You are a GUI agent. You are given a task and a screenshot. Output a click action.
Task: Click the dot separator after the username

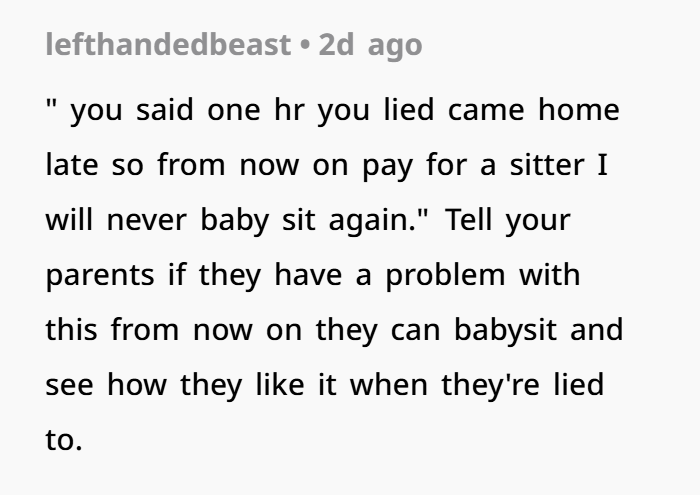click(302, 46)
